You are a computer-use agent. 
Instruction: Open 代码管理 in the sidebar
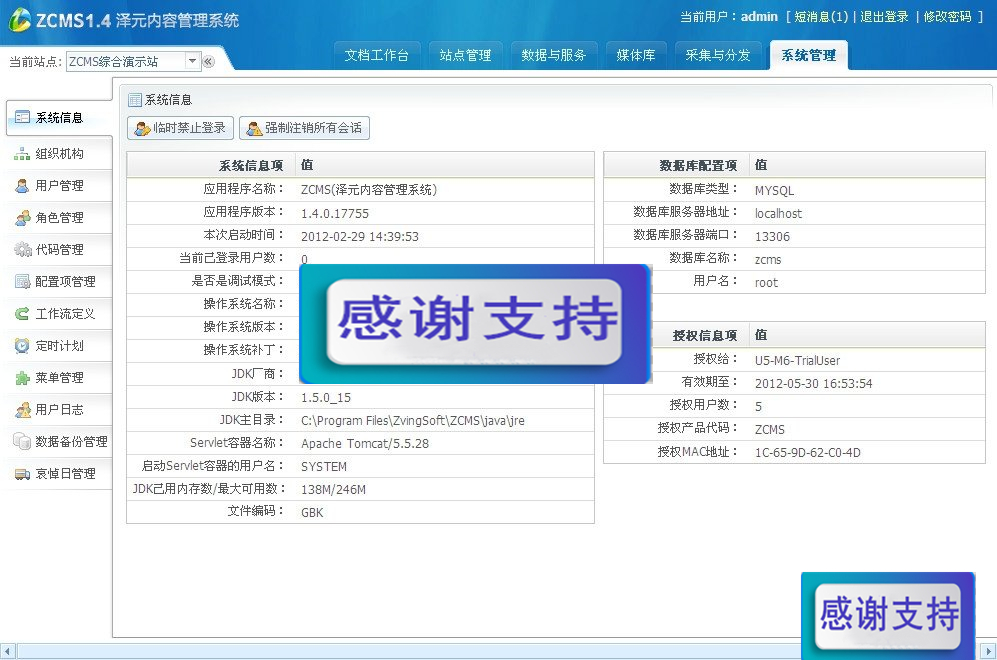pos(59,250)
